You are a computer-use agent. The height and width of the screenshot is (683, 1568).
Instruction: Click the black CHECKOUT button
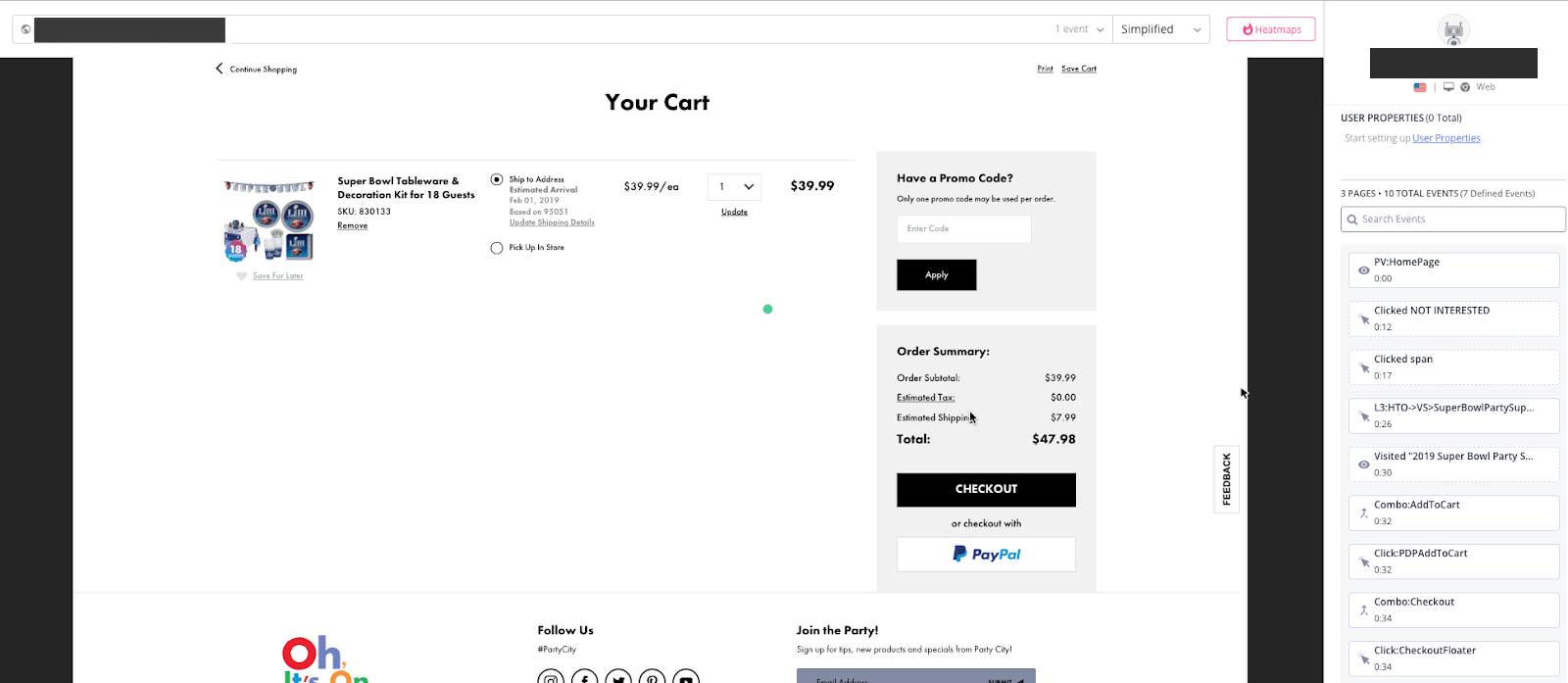coord(986,490)
